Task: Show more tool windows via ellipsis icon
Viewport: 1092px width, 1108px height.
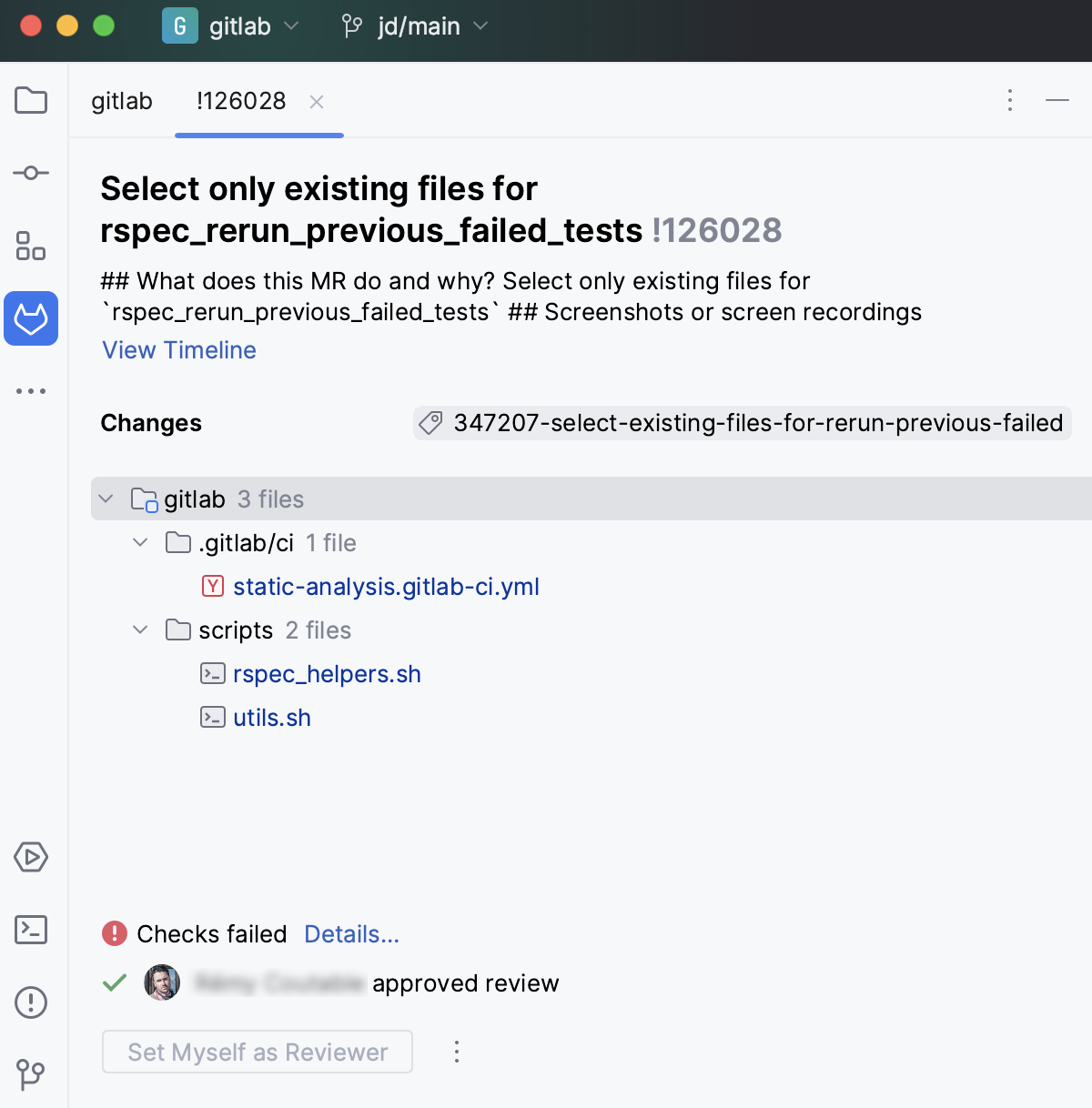Action: point(31,390)
